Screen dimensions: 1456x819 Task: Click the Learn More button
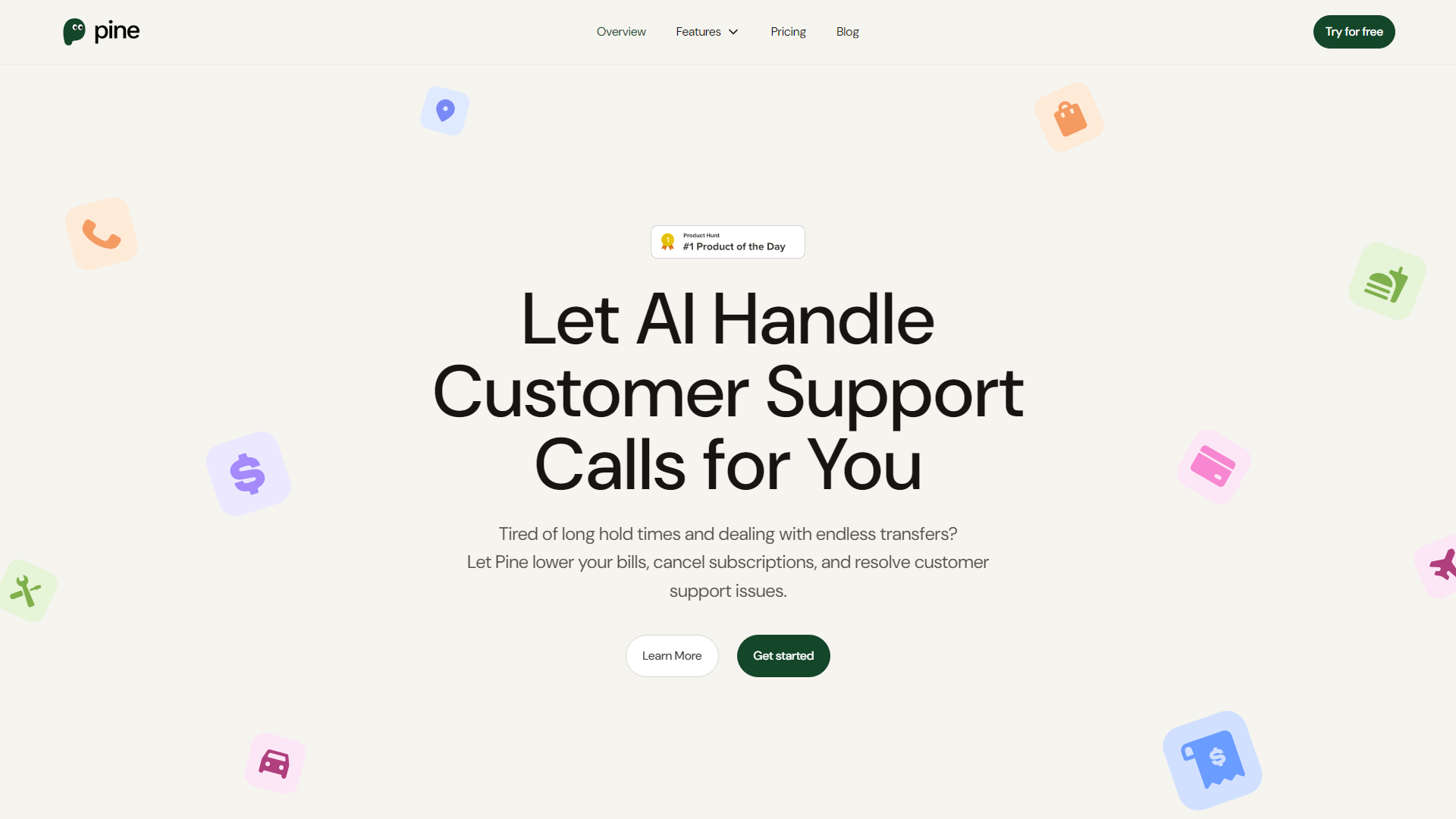[672, 655]
